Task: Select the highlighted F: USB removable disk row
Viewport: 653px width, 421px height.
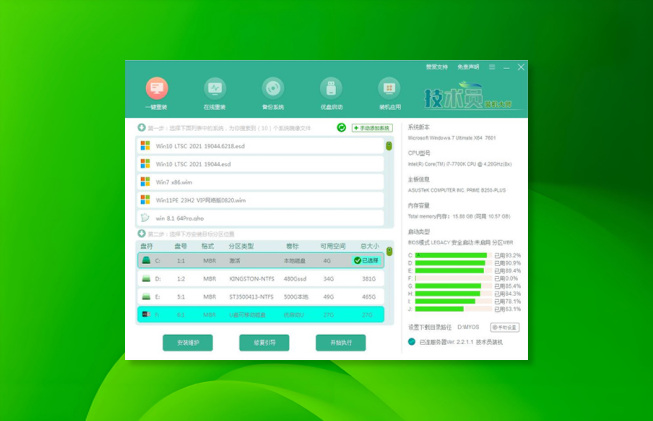Action: coord(260,314)
